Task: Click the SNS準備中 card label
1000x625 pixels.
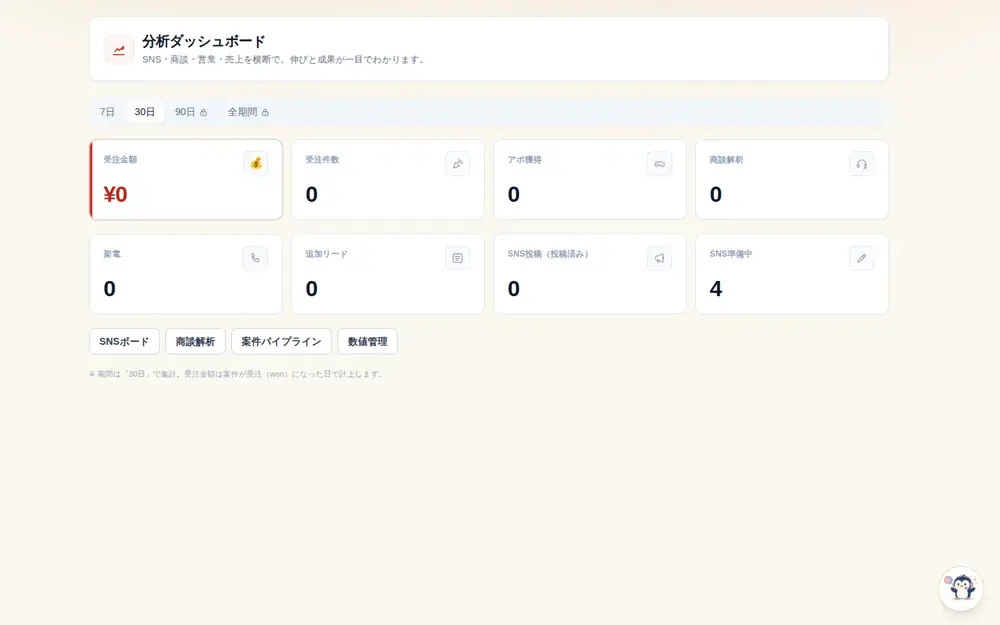Action: [x=731, y=254]
